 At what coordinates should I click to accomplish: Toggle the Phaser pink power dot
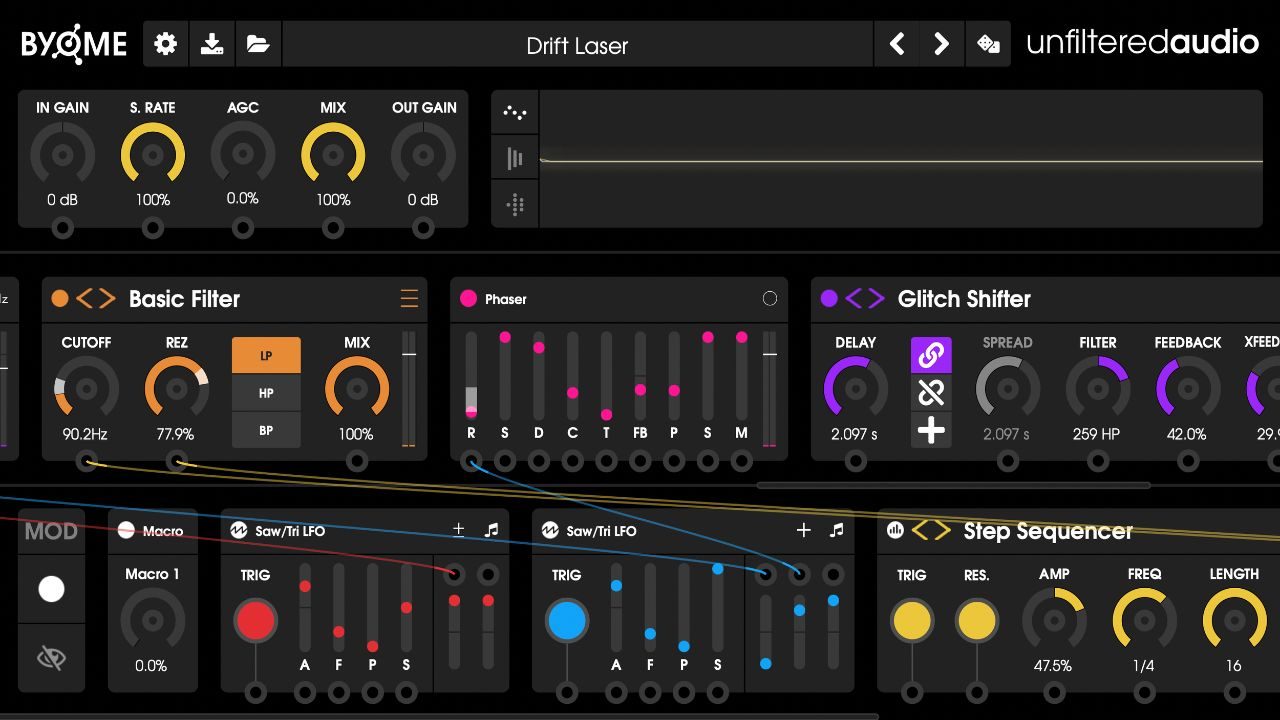coord(468,298)
